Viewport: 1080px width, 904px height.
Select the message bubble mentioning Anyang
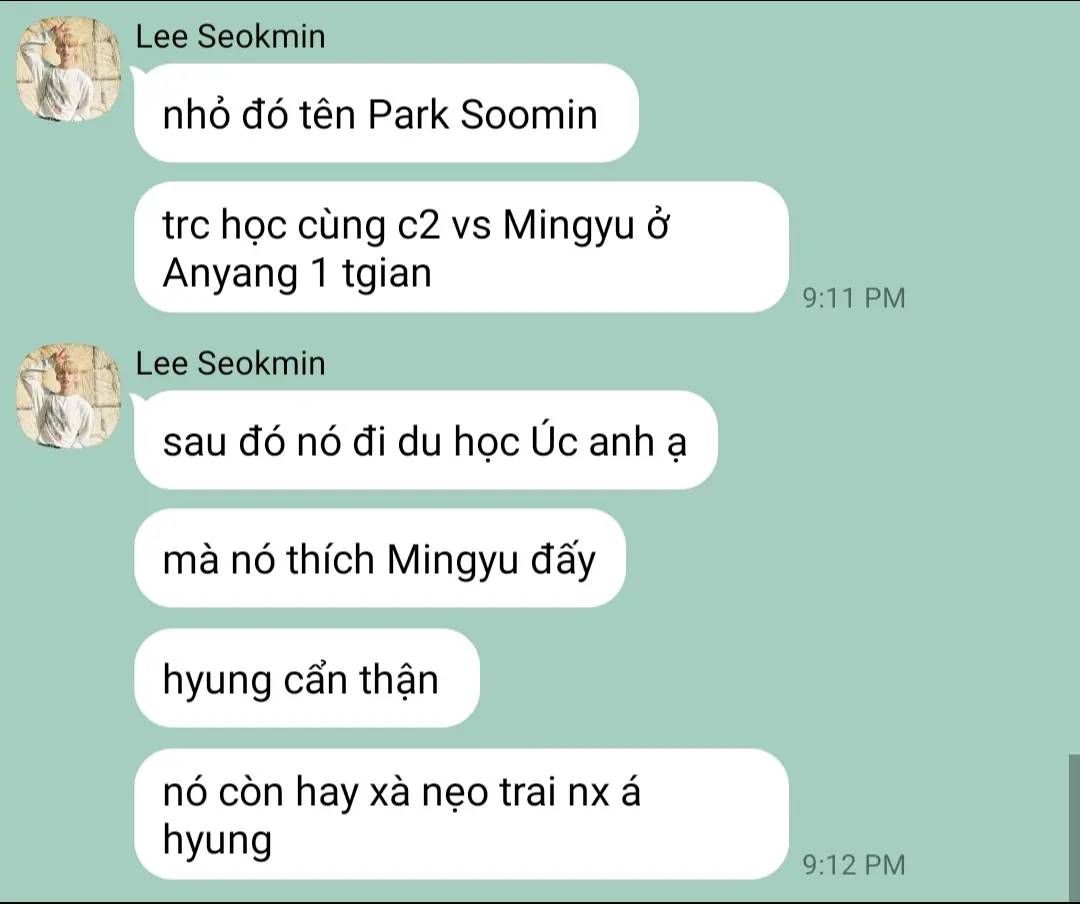tap(461, 247)
